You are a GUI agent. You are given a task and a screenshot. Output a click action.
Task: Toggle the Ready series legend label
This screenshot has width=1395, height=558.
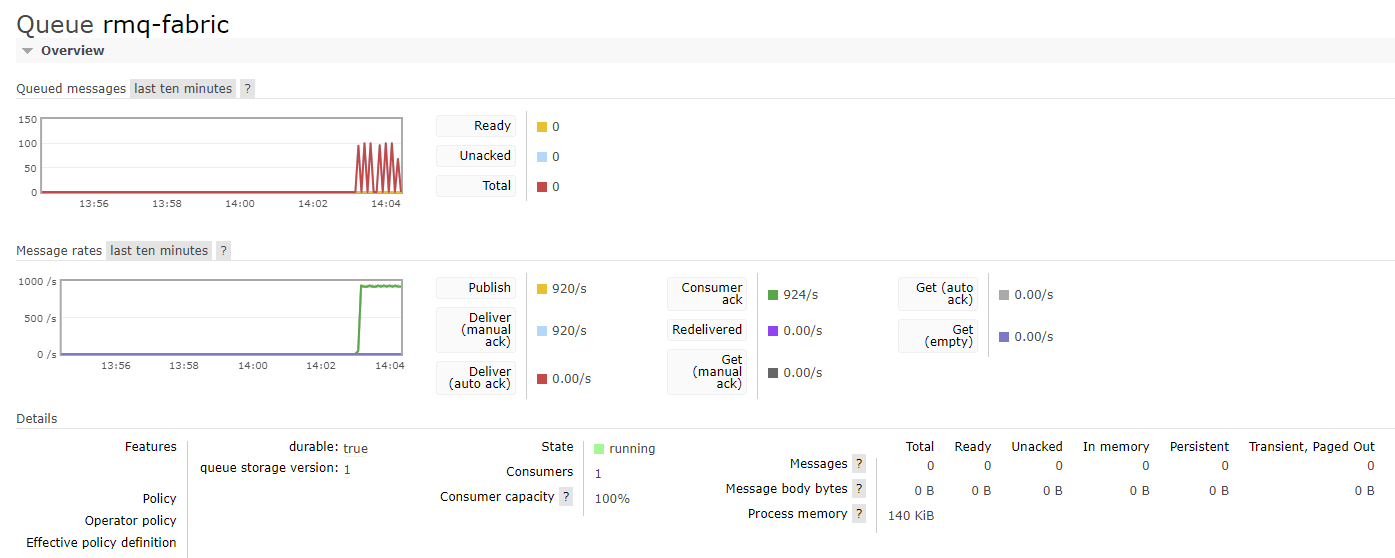(476, 126)
